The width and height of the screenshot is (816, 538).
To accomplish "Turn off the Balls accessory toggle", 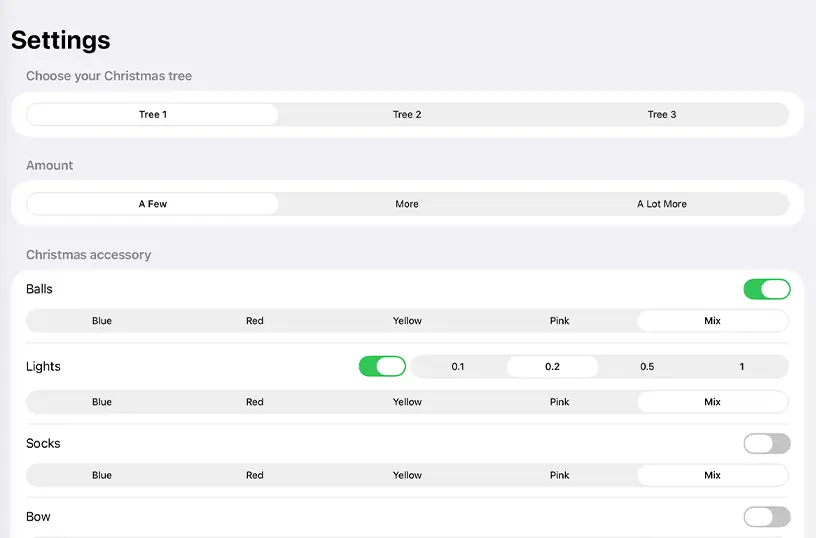I will [766, 289].
